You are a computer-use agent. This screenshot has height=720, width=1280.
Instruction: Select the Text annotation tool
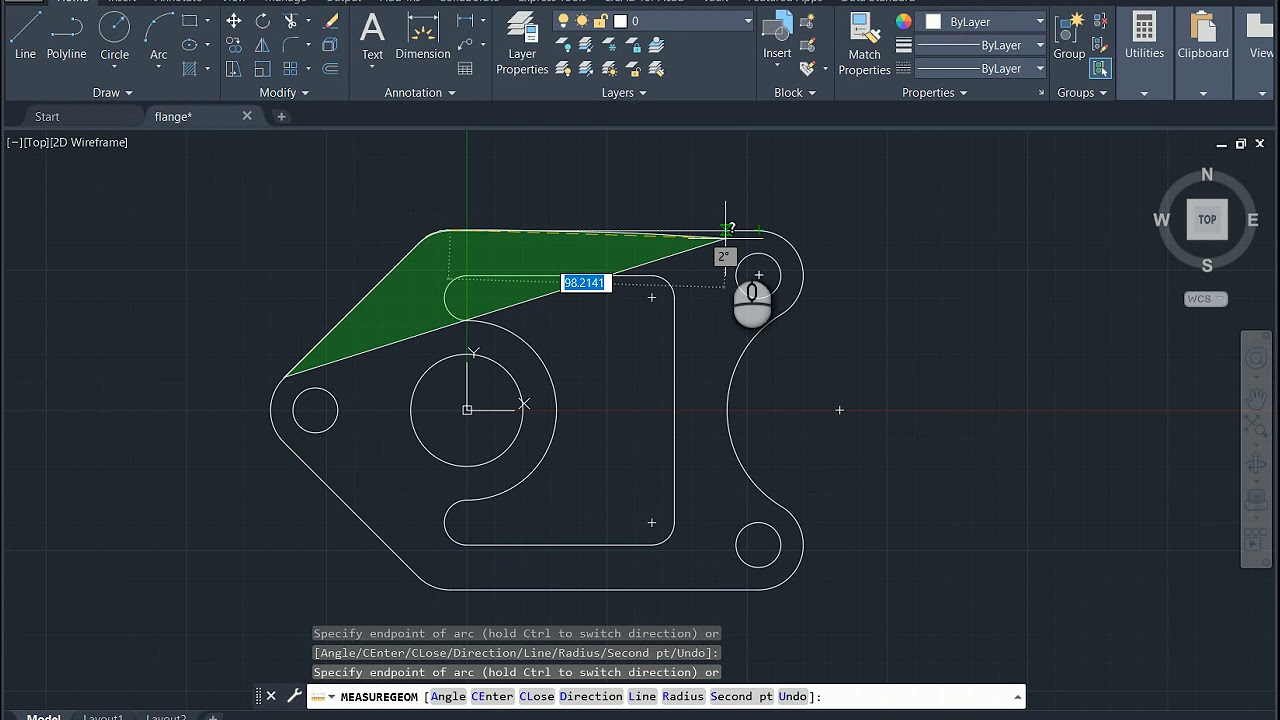(x=372, y=36)
